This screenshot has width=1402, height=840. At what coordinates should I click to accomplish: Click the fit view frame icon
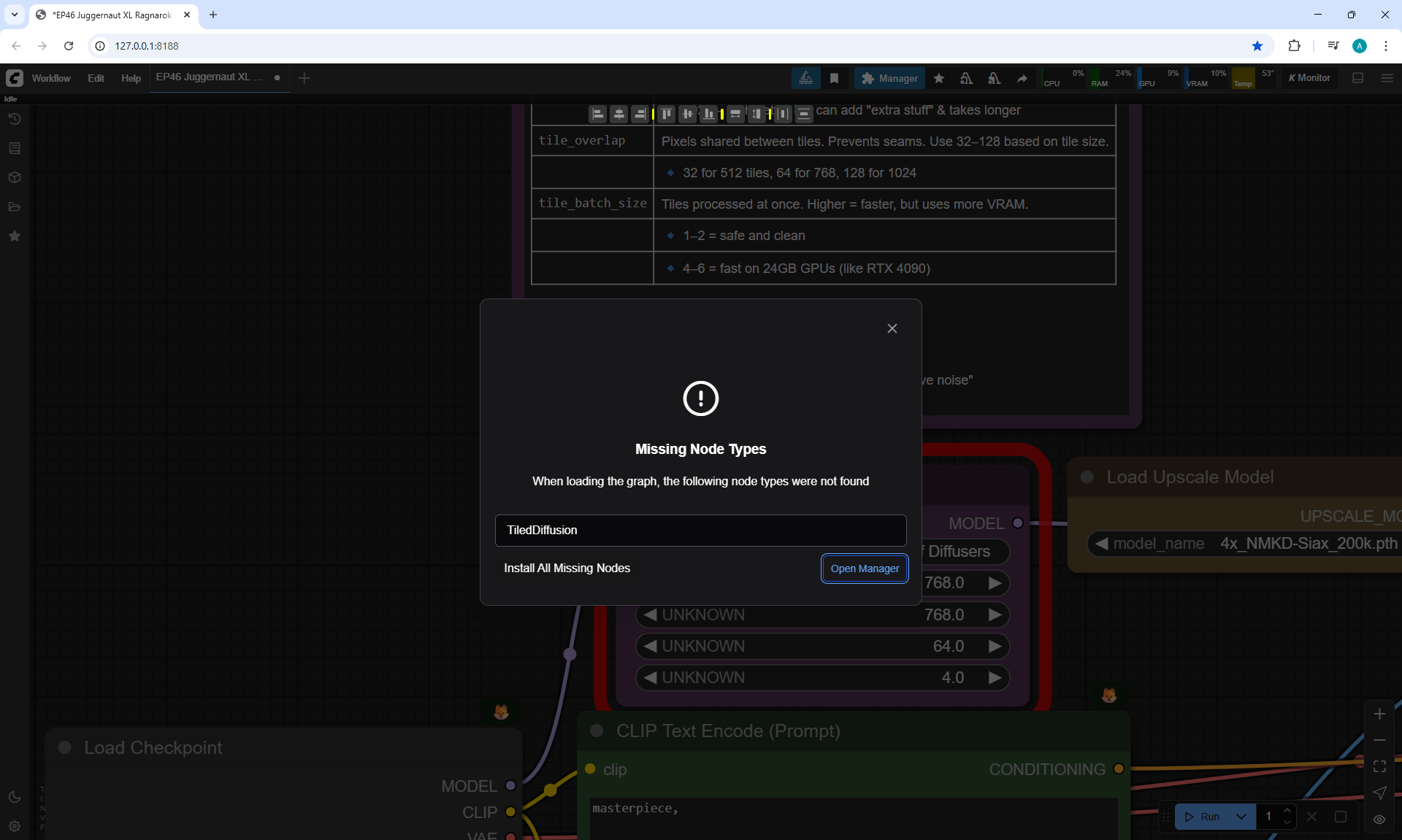pyautogui.click(x=1379, y=766)
